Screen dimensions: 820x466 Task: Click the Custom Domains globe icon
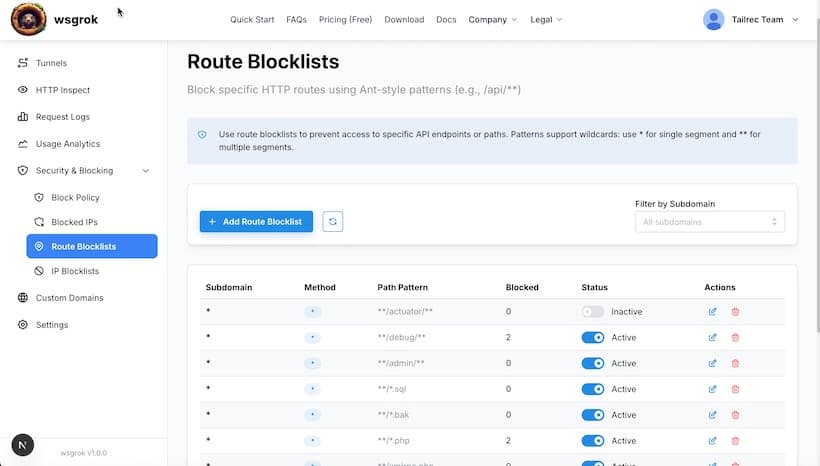(x=22, y=298)
